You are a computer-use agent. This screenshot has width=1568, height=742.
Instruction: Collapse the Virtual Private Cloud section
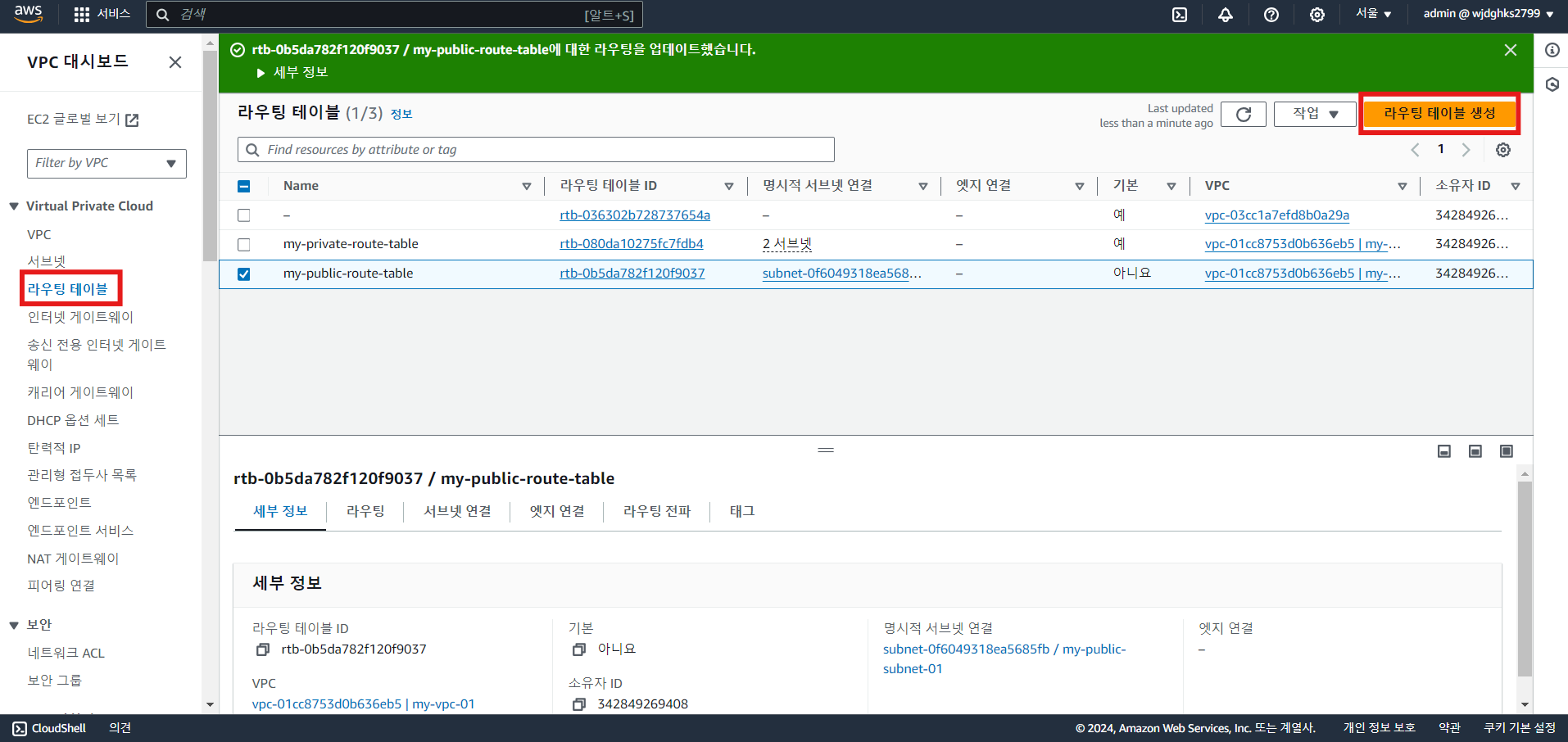pos(14,206)
